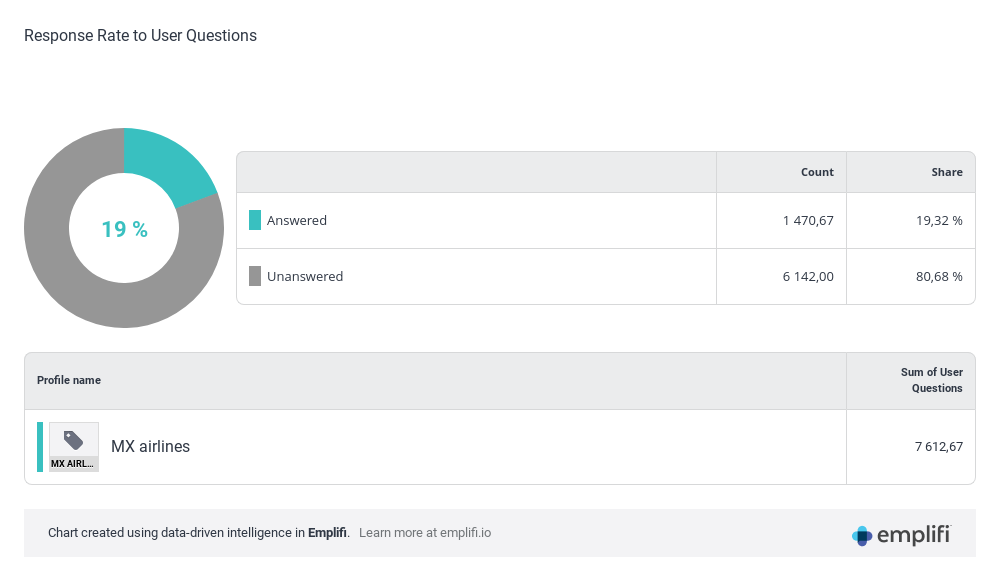This screenshot has height=569, width=1000.
Task: Click the MX airlines profile name
Action: click(150, 446)
